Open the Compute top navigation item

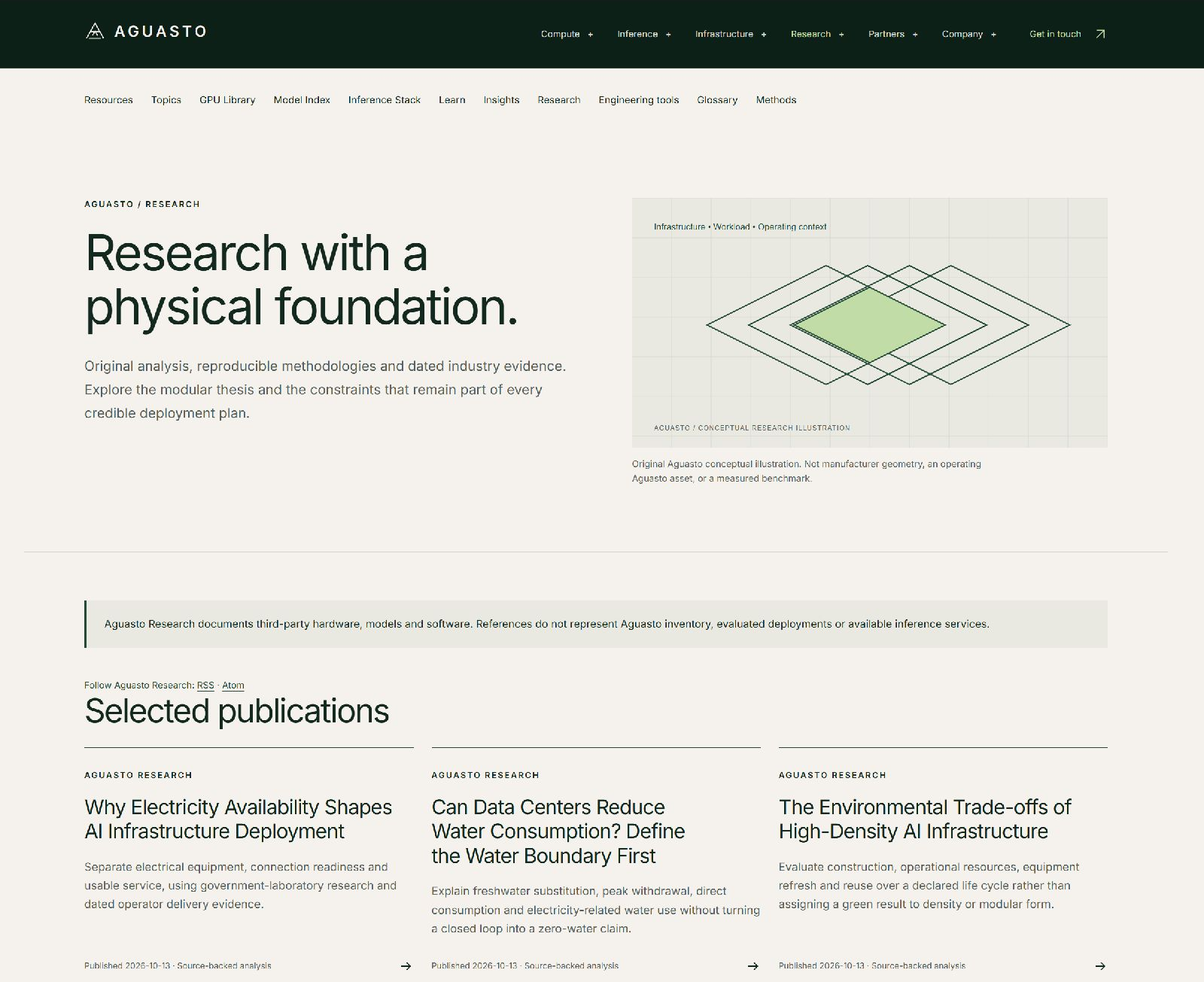[x=560, y=34]
